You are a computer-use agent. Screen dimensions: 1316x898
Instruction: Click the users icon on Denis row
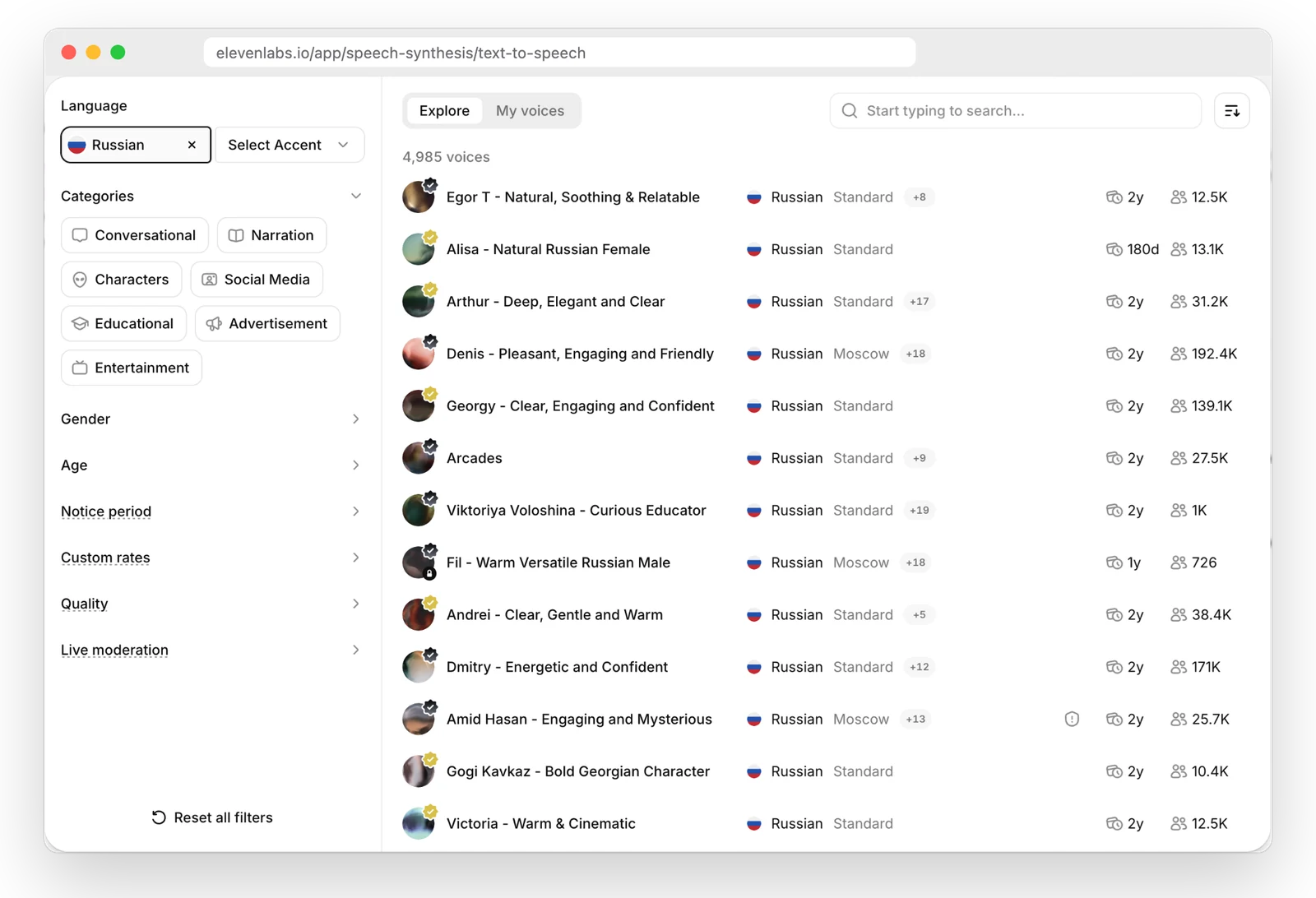(1179, 354)
